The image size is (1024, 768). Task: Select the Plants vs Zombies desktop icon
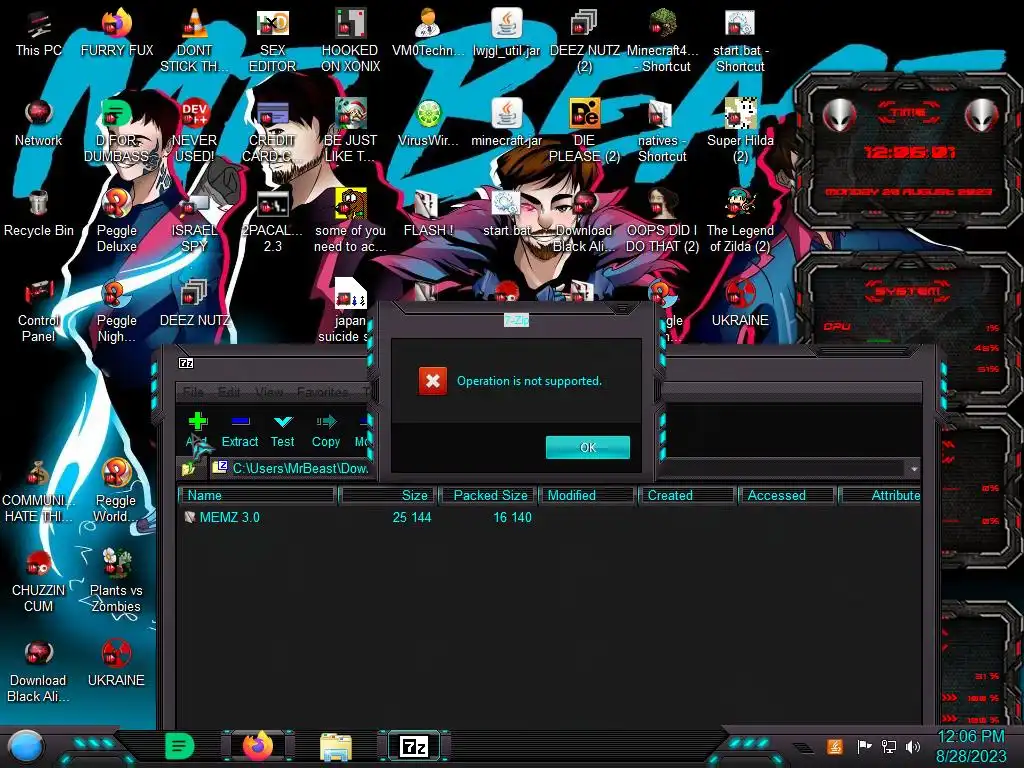point(116,581)
